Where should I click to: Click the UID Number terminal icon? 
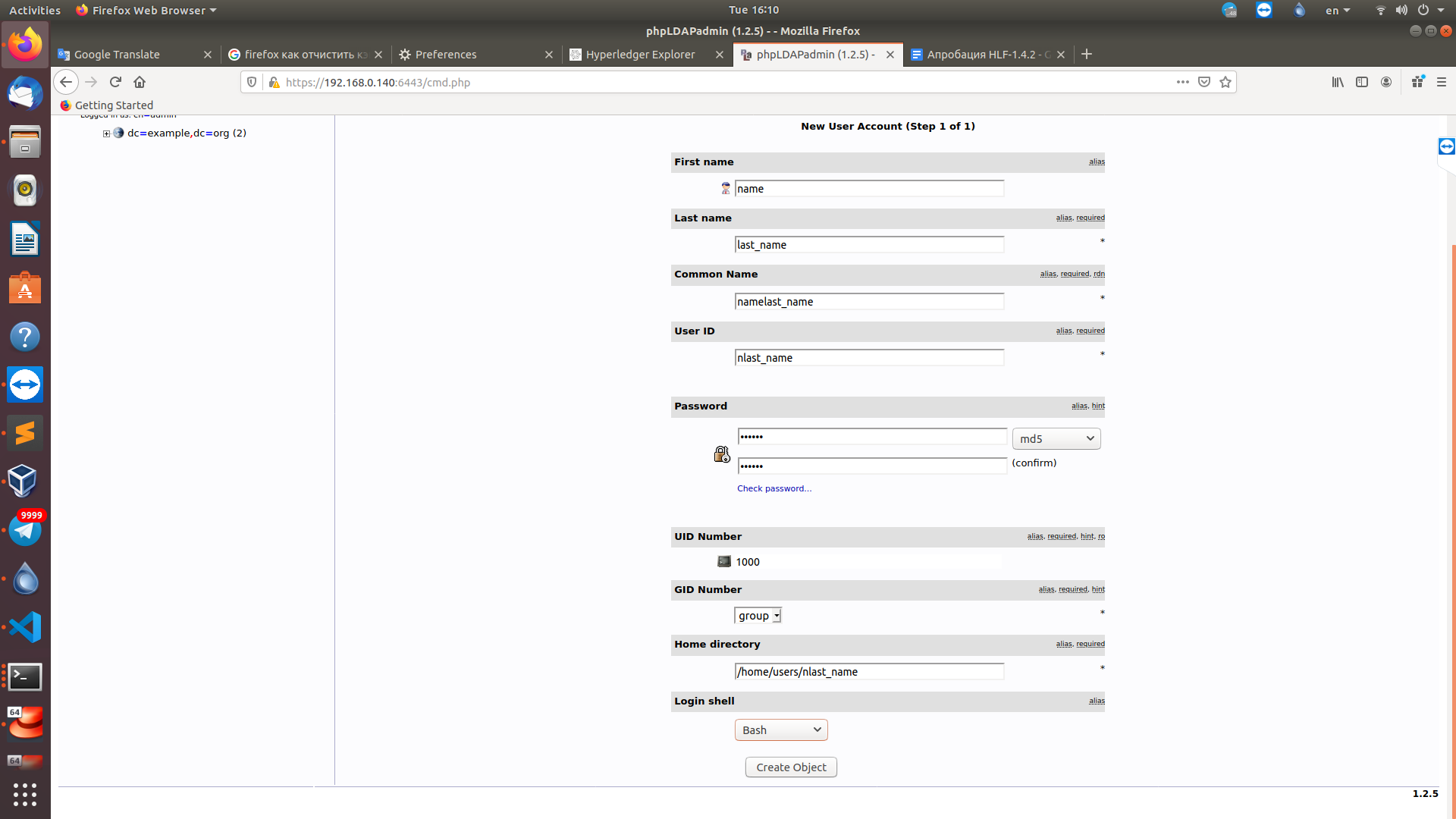click(x=724, y=562)
